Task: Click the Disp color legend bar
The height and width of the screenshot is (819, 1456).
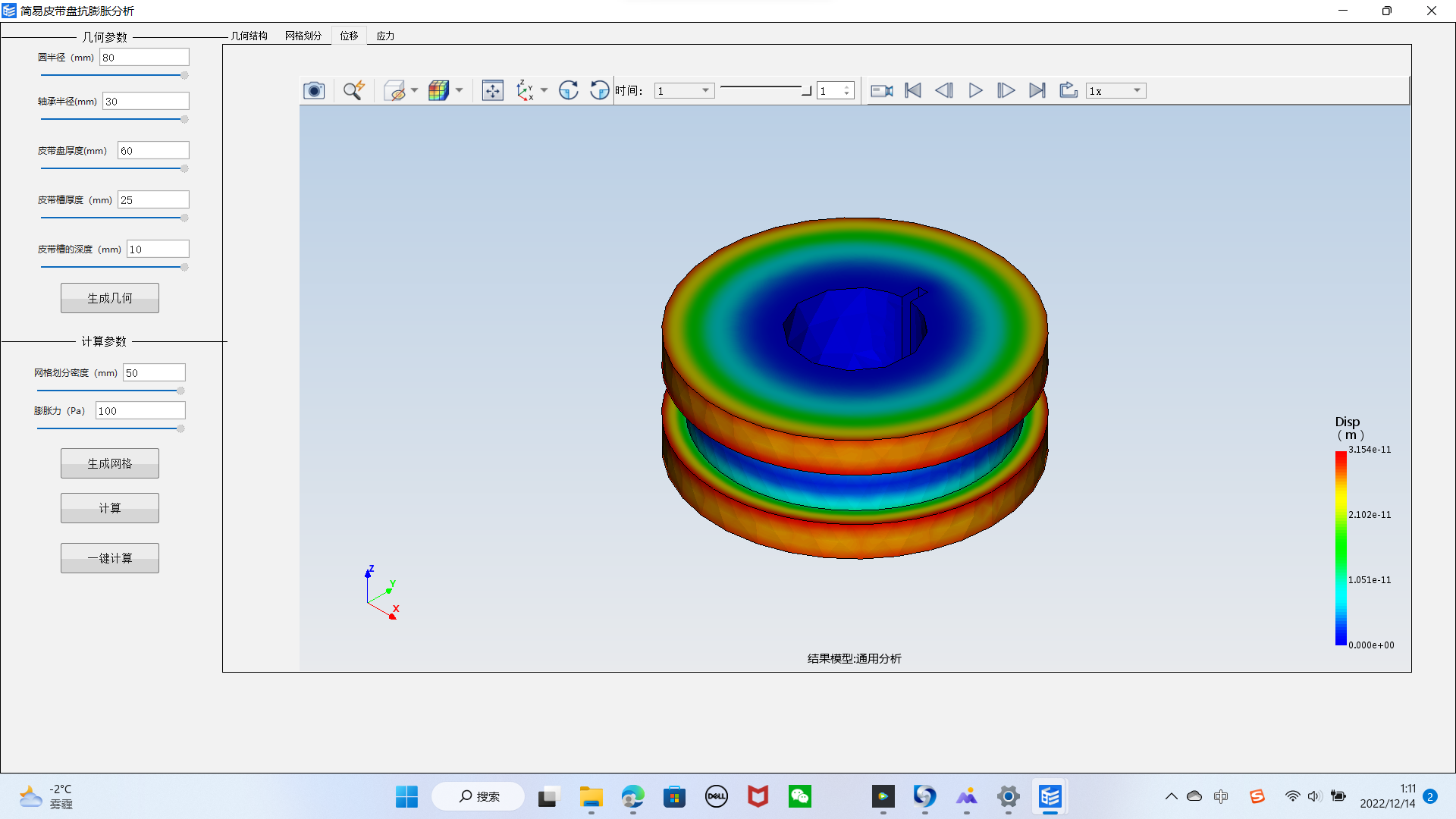Action: pos(1341,548)
